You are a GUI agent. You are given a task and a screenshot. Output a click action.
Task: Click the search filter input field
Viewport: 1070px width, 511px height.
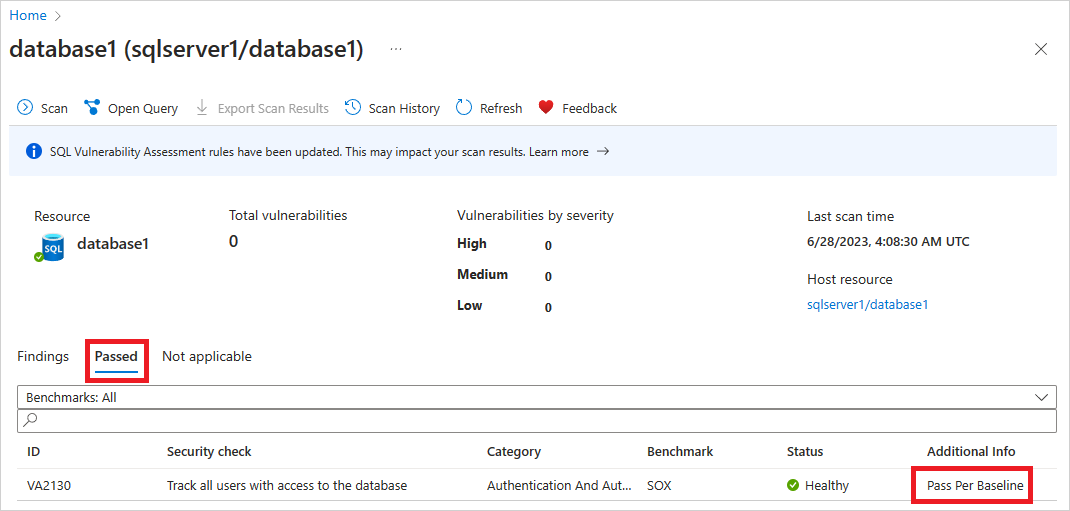[536, 421]
